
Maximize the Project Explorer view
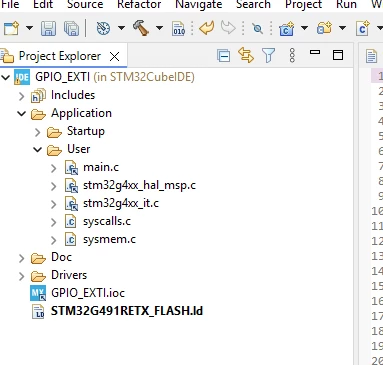338,55
